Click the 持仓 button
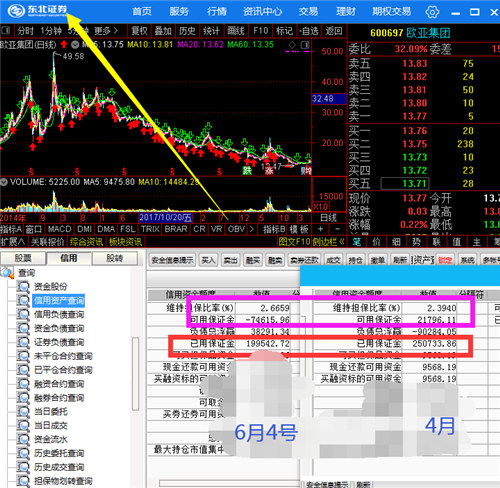The height and width of the screenshot is (488, 500). point(355,260)
